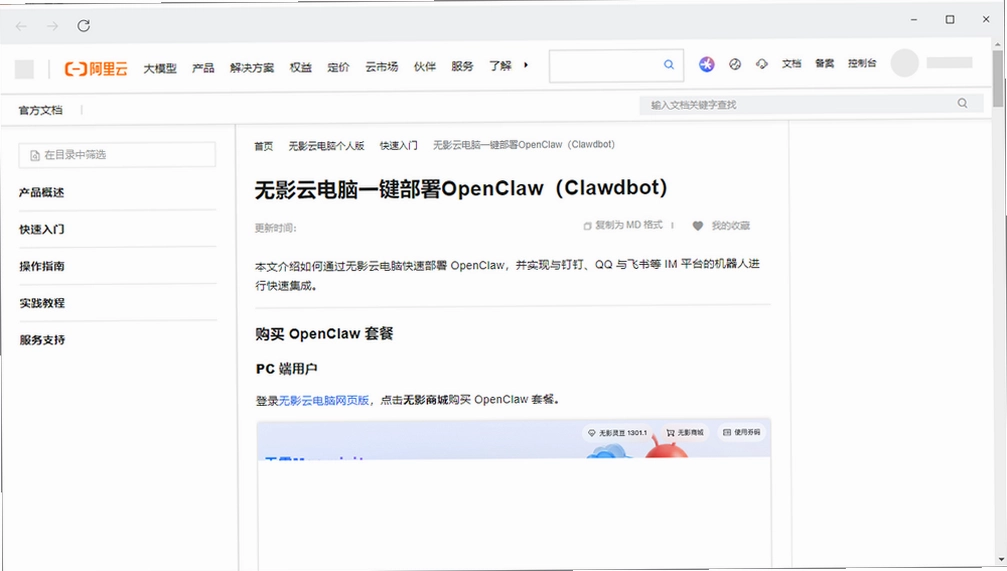Reload the page with the refresh icon
Viewport: 1007px width, 571px height.
(x=83, y=26)
